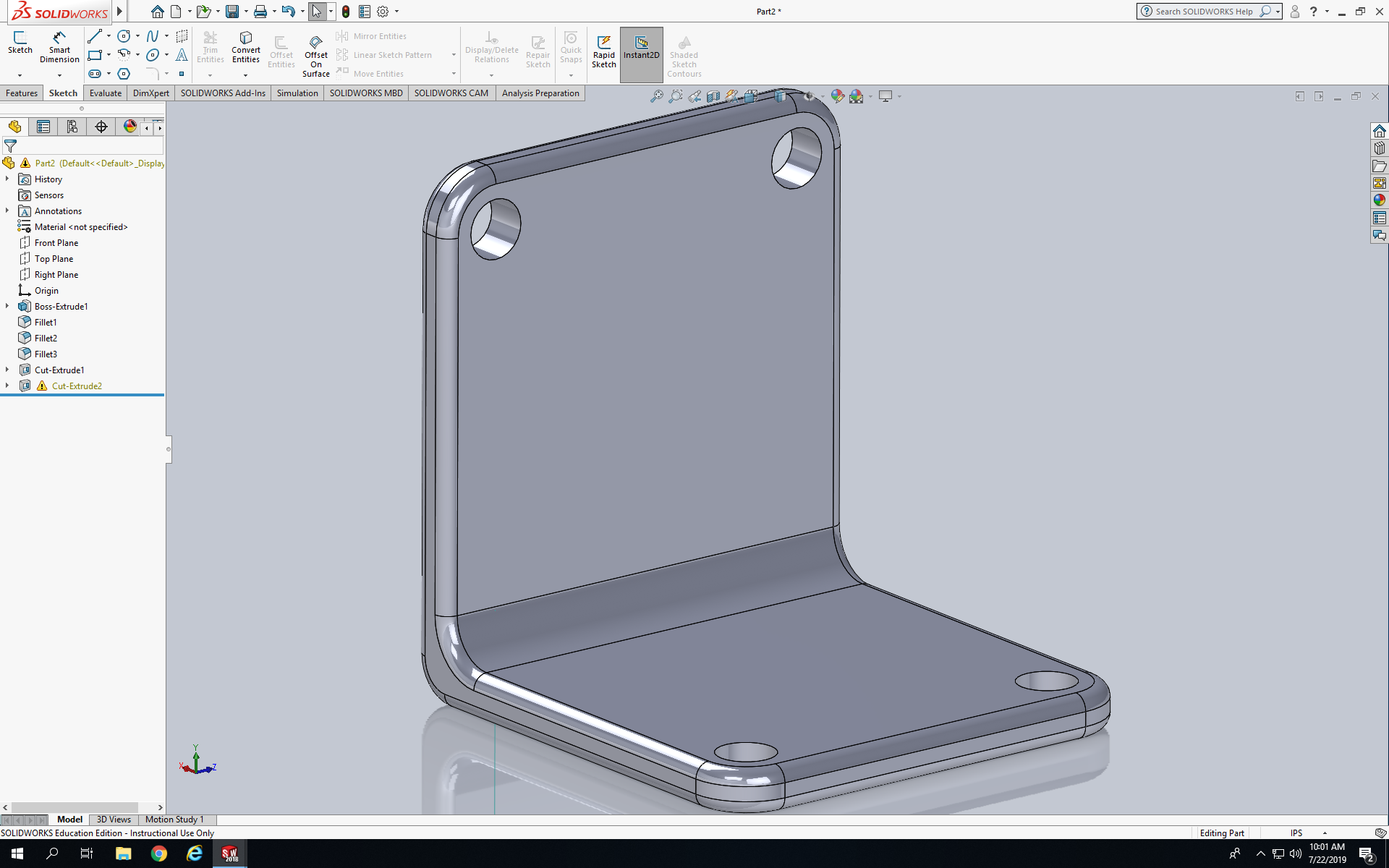Open the DisplayManager tab icon

[x=130, y=127]
